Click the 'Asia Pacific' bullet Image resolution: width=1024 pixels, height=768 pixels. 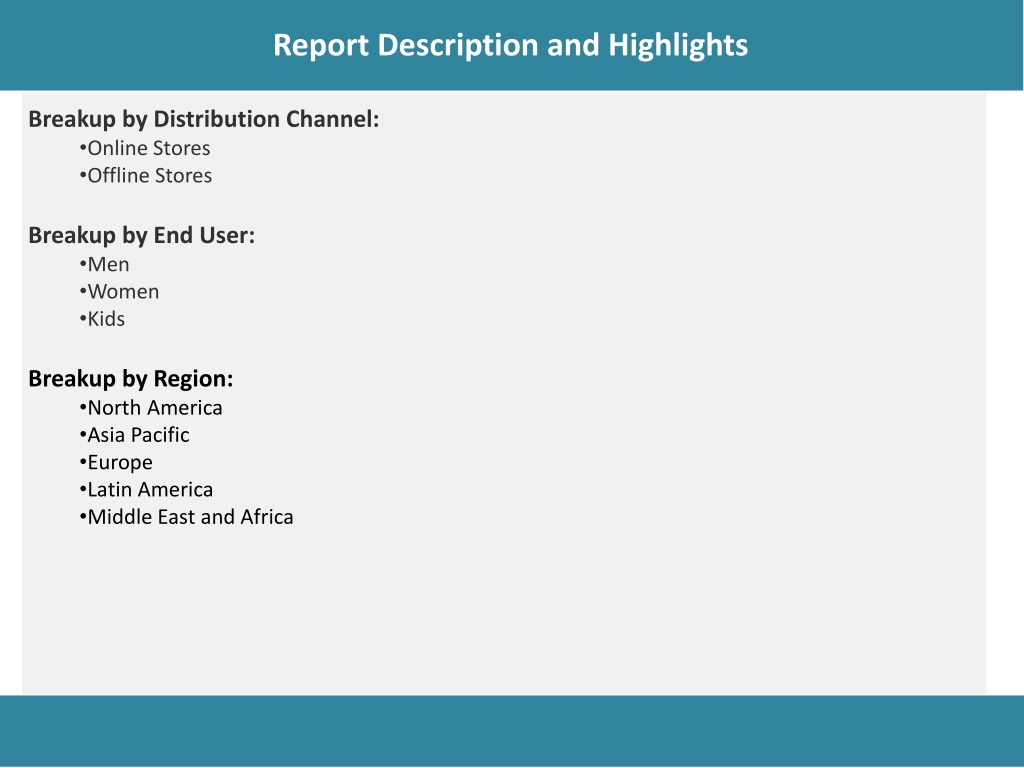pos(135,435)
